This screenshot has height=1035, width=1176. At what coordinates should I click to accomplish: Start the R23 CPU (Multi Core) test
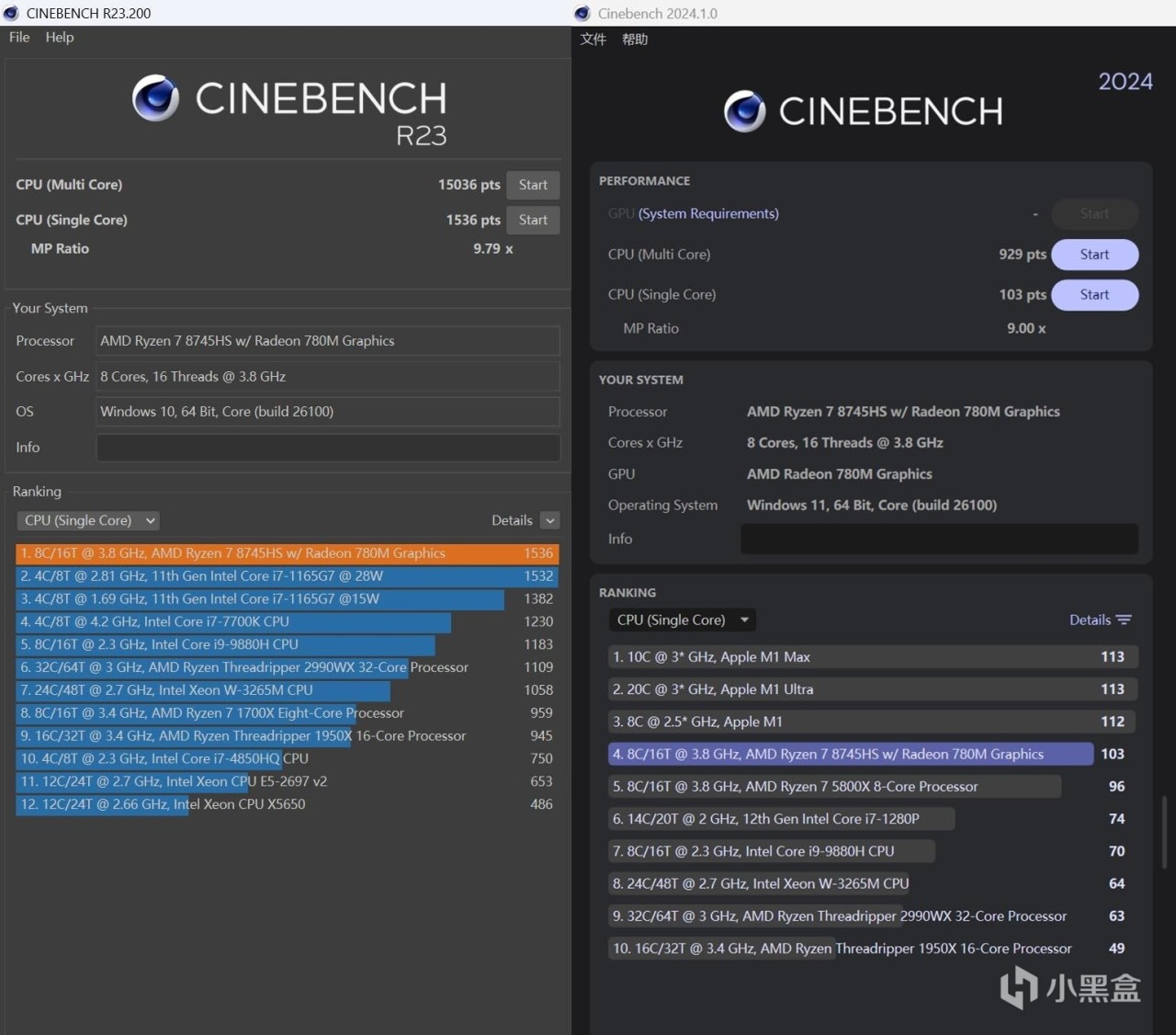pyautogui.click(x=533, y=185)
